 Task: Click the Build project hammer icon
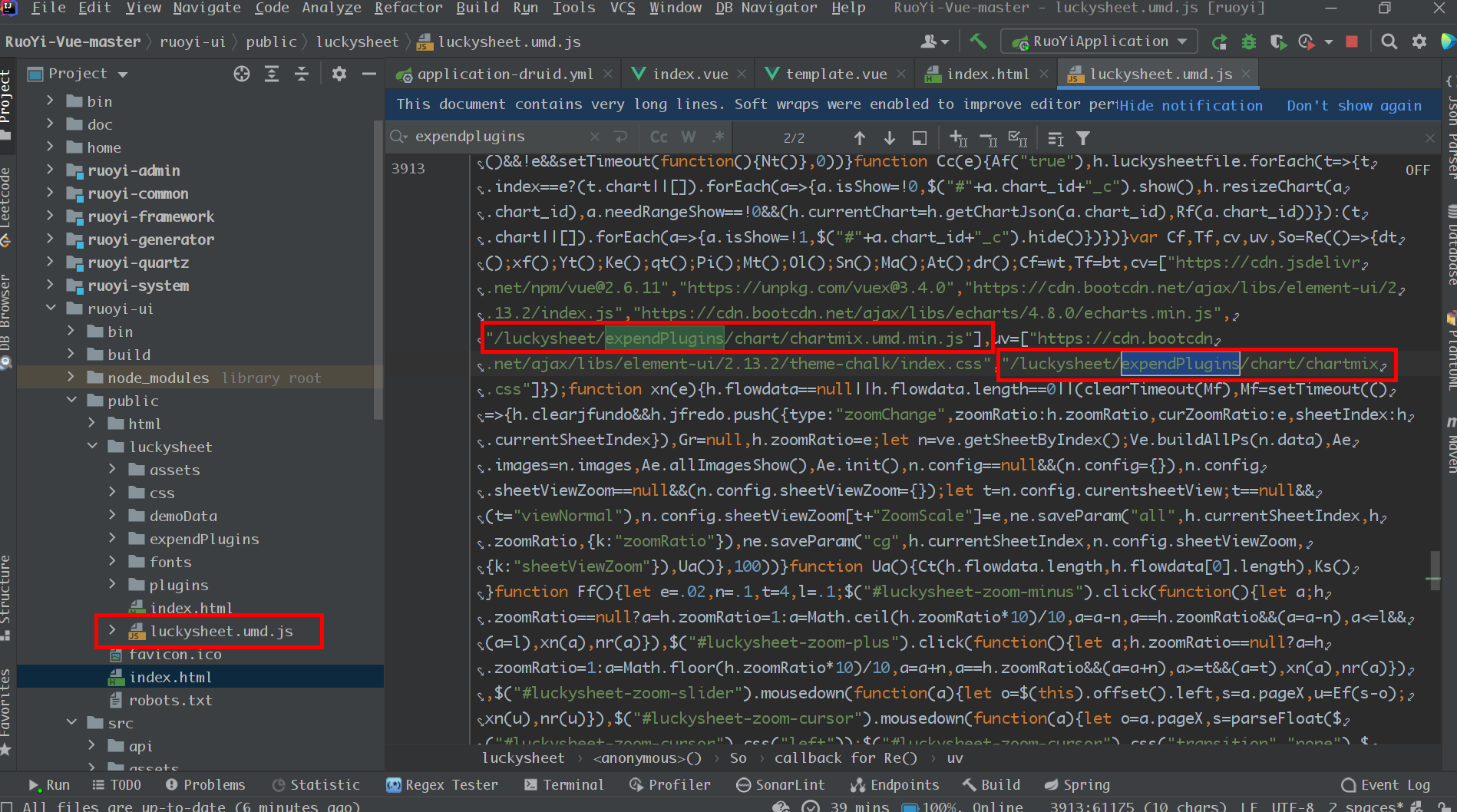tap(977, 41)
